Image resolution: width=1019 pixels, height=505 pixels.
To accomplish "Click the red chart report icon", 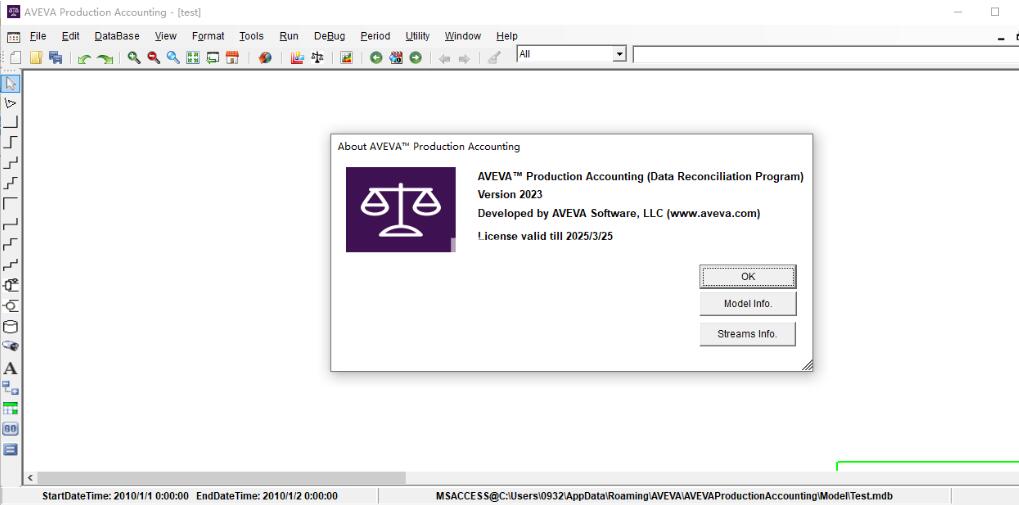I will point(297,58).
